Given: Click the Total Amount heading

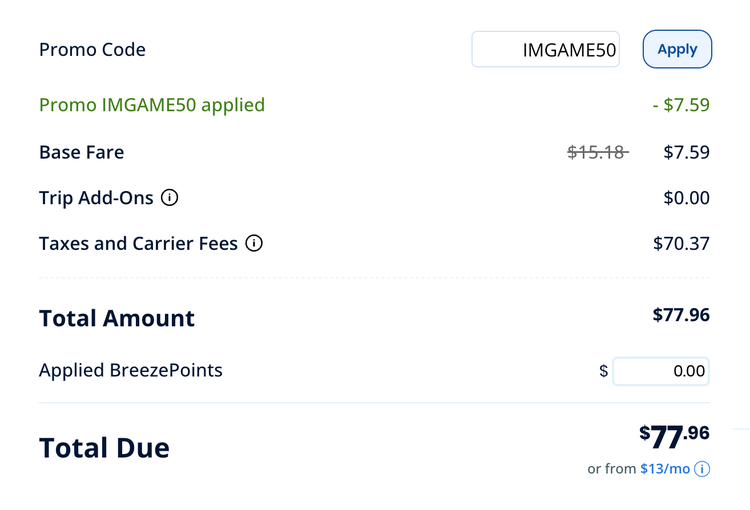Looking at the screenshot, I should click(117, 319).
